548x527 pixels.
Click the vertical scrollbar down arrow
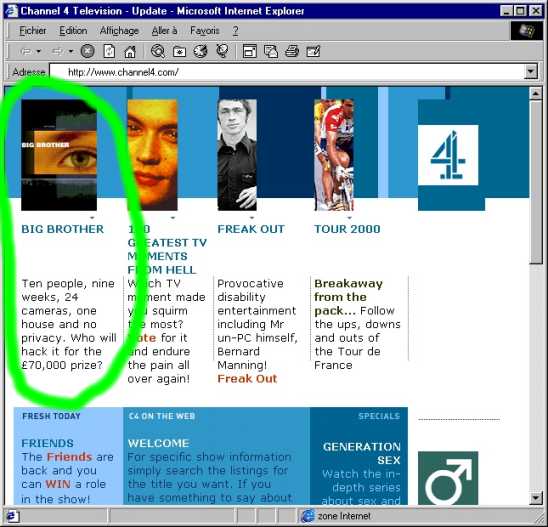(536, 498)
